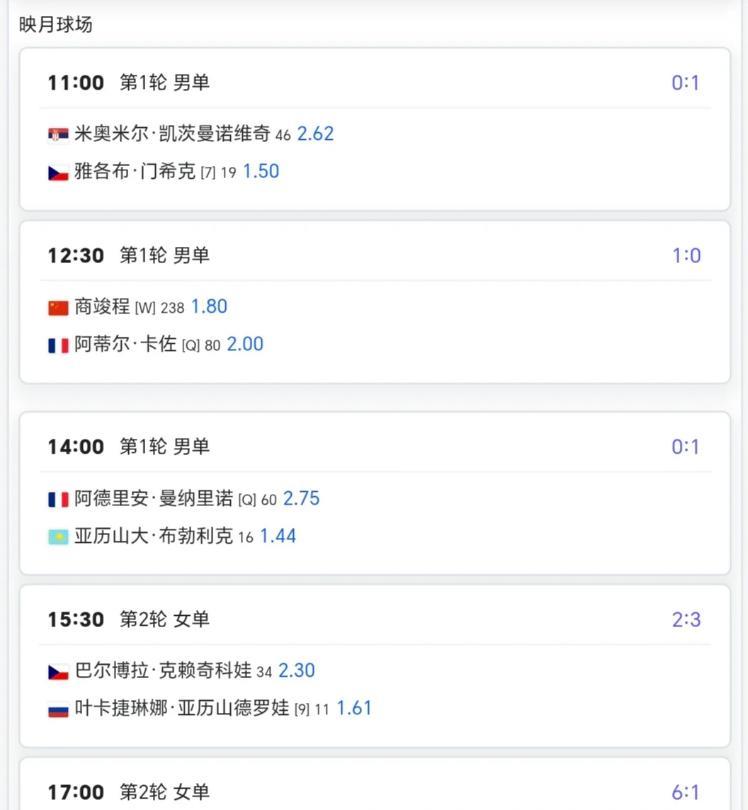Open head-to-head 6:1 of 17:00 match
This screenshot has width=748, height=810.
click(685, 793)
